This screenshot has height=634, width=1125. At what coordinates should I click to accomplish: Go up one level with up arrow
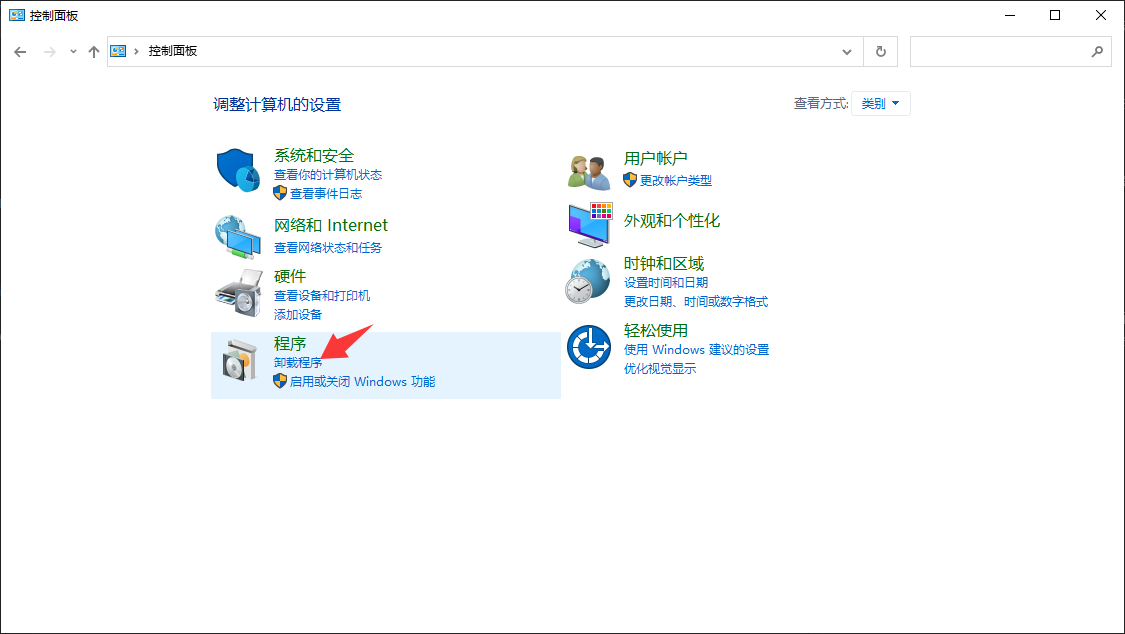pos(94,51)
